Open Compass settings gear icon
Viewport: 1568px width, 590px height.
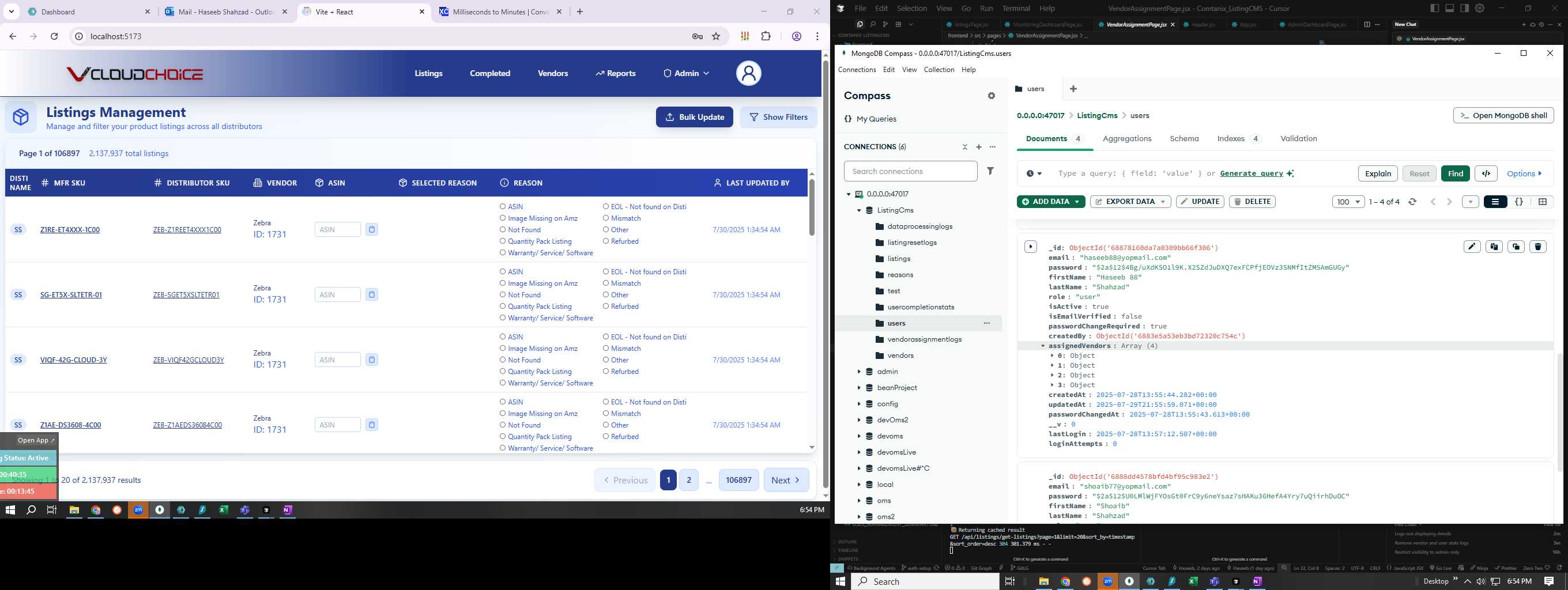[x=992, y=96]
